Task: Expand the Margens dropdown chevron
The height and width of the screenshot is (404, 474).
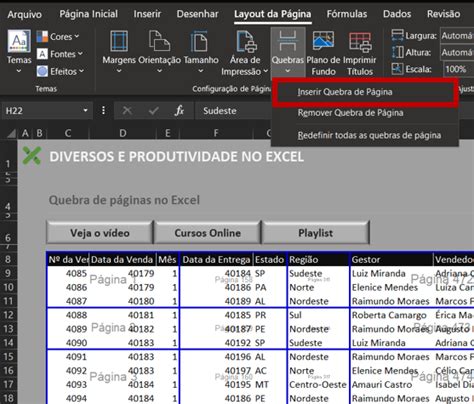Action: click(x=119, y=71)
